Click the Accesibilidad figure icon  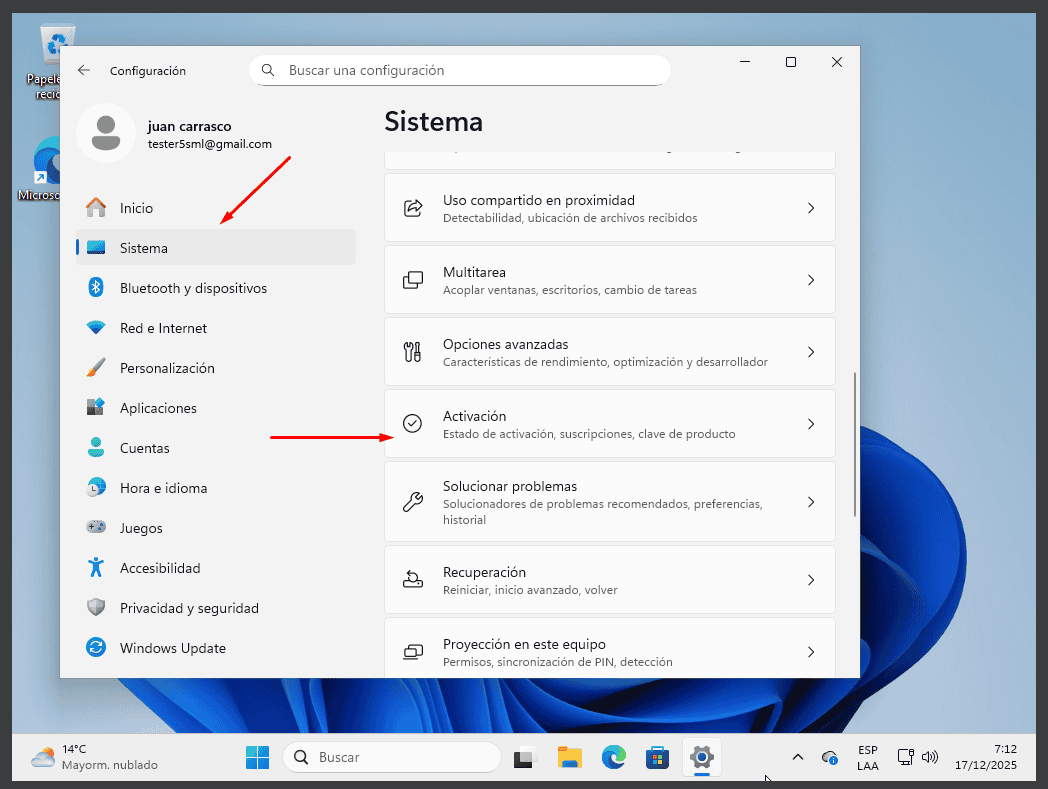pyautogui.click(x=96, y=568)
